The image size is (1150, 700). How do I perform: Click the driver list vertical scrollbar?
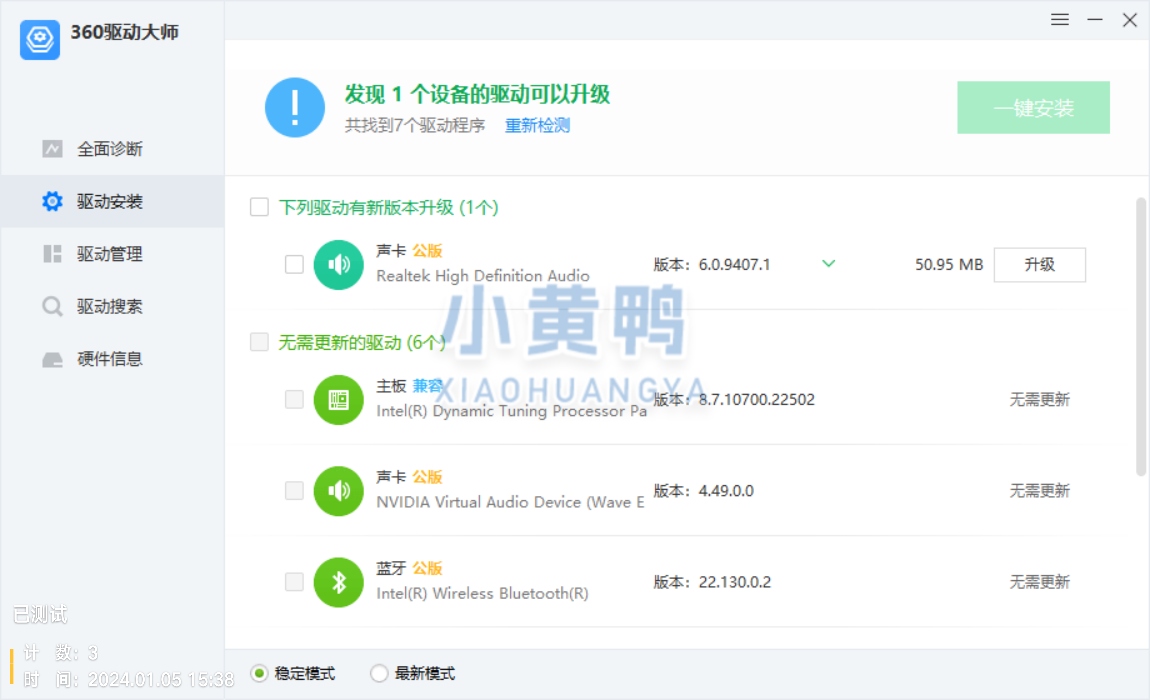click(1140, 336)
